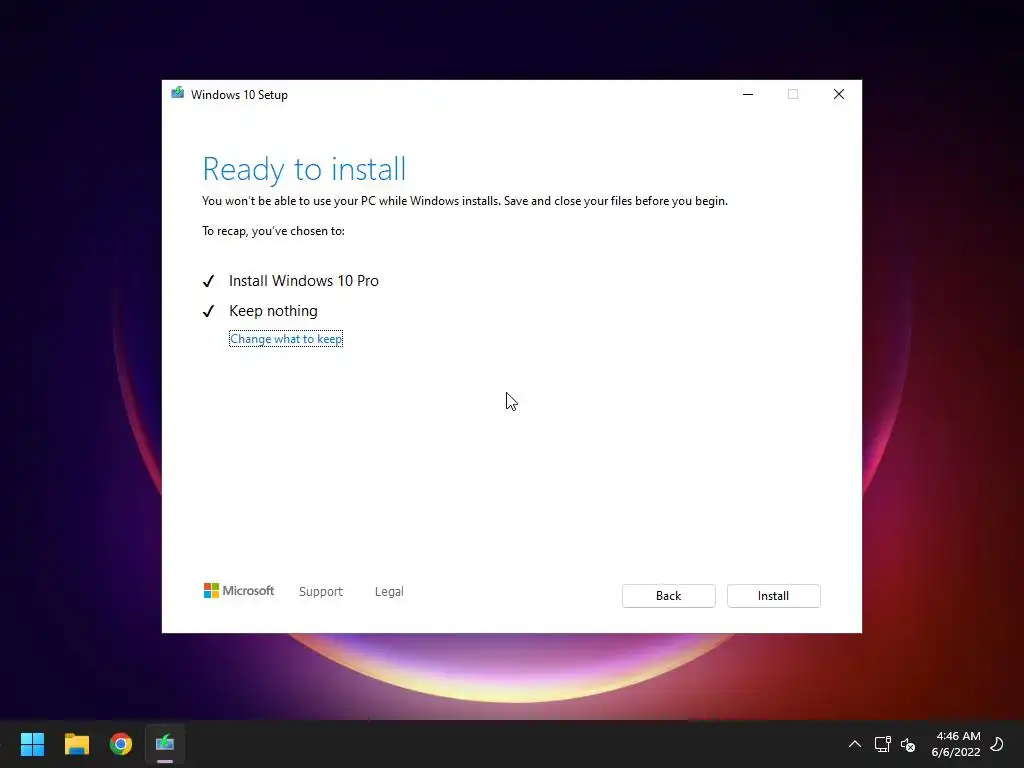
Task: Go back with the Back button
Action: 668,596
